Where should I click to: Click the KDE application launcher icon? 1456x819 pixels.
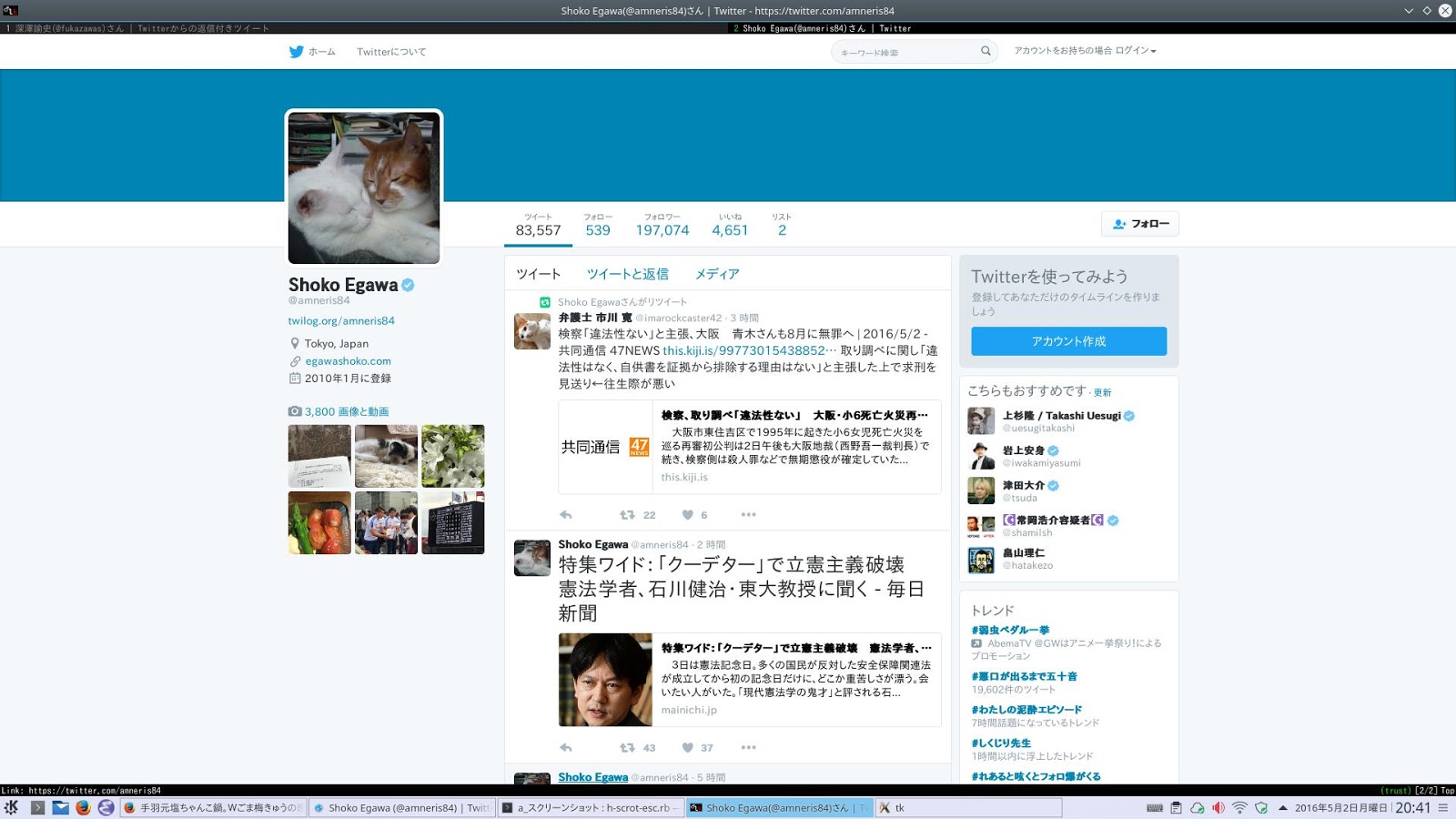click(12, 807)
